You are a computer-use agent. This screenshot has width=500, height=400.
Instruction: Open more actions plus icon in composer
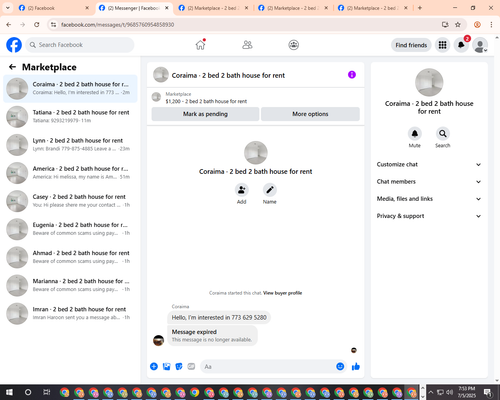(154, 367)
